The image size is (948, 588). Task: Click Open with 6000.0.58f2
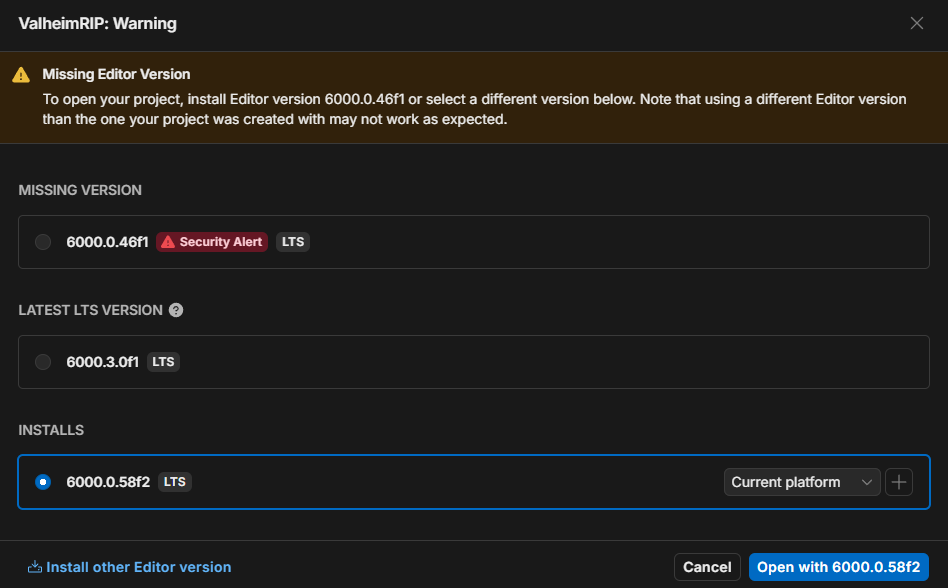point(838,566)
